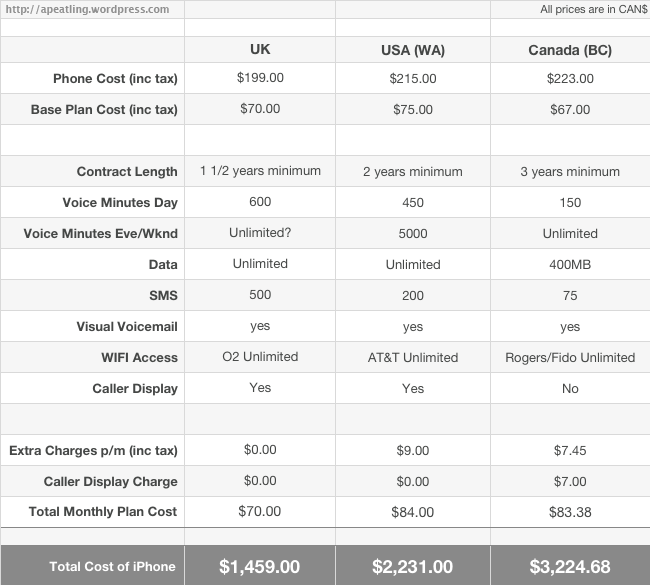The image size is (650, 585).
Task: Select the UK column header
Action: [260, 49]
